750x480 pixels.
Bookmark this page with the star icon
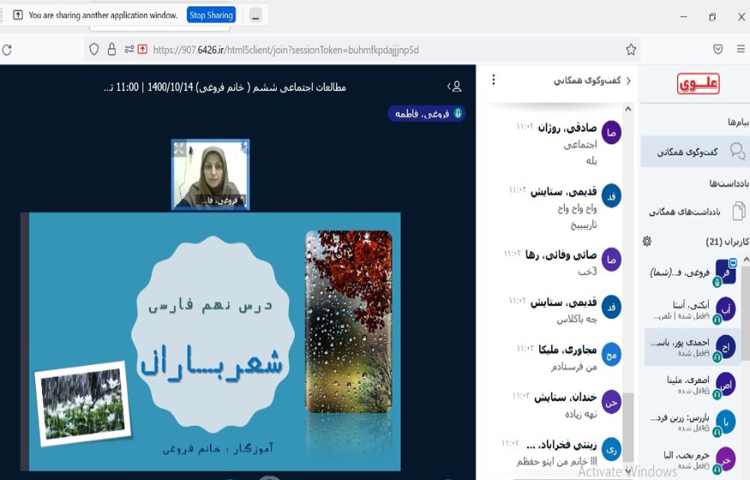click(x=631, y=49)
